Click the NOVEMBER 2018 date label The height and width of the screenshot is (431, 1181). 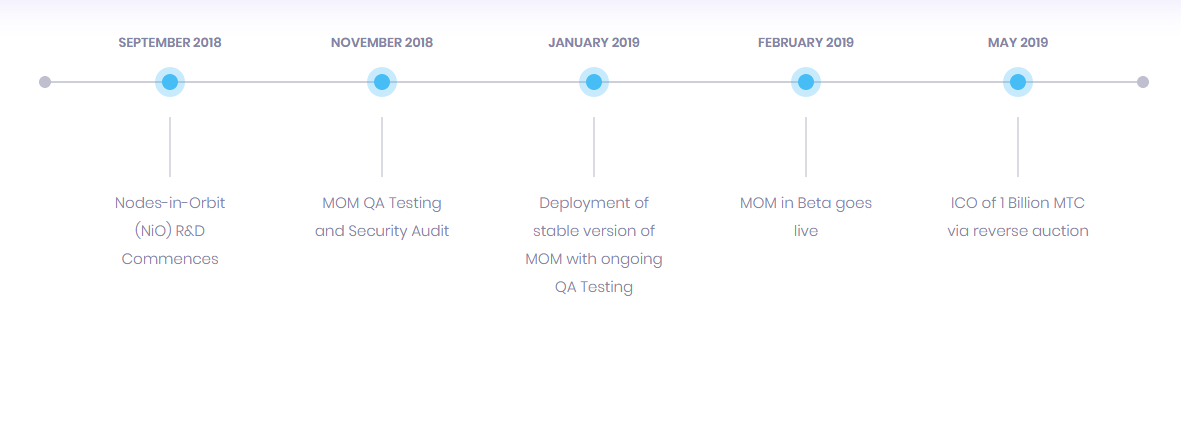click(382, 43)
